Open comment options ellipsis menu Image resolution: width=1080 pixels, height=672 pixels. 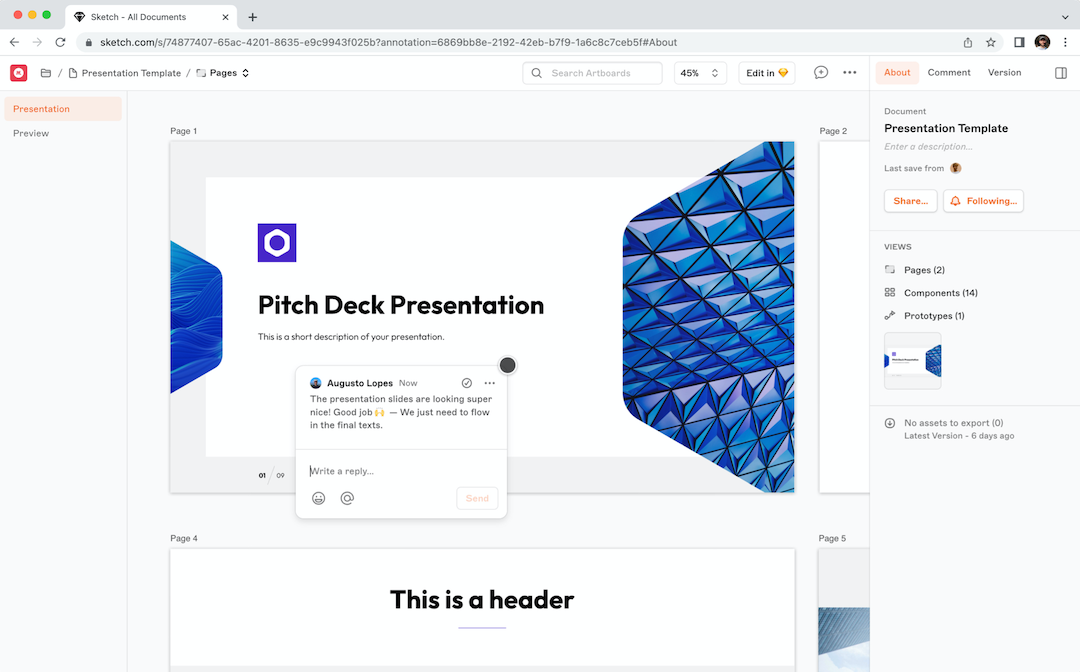tap(489, 383)
